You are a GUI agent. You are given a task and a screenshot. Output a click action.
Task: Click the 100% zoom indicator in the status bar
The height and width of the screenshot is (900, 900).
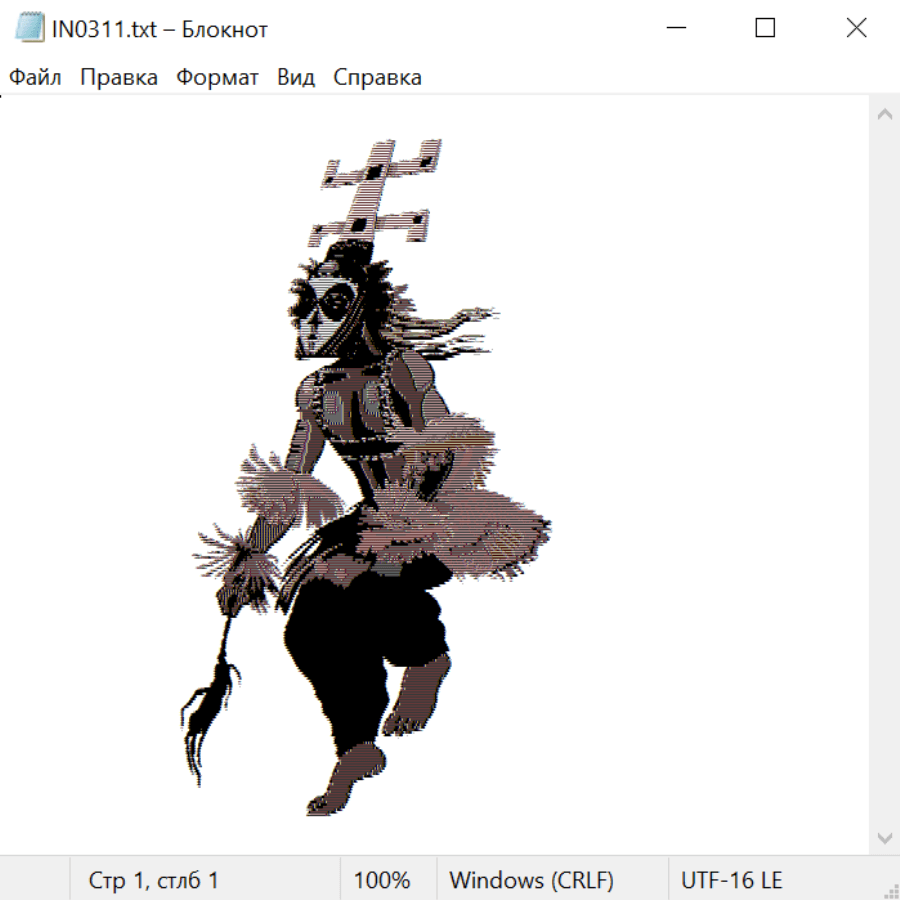(x=382, y=880)
